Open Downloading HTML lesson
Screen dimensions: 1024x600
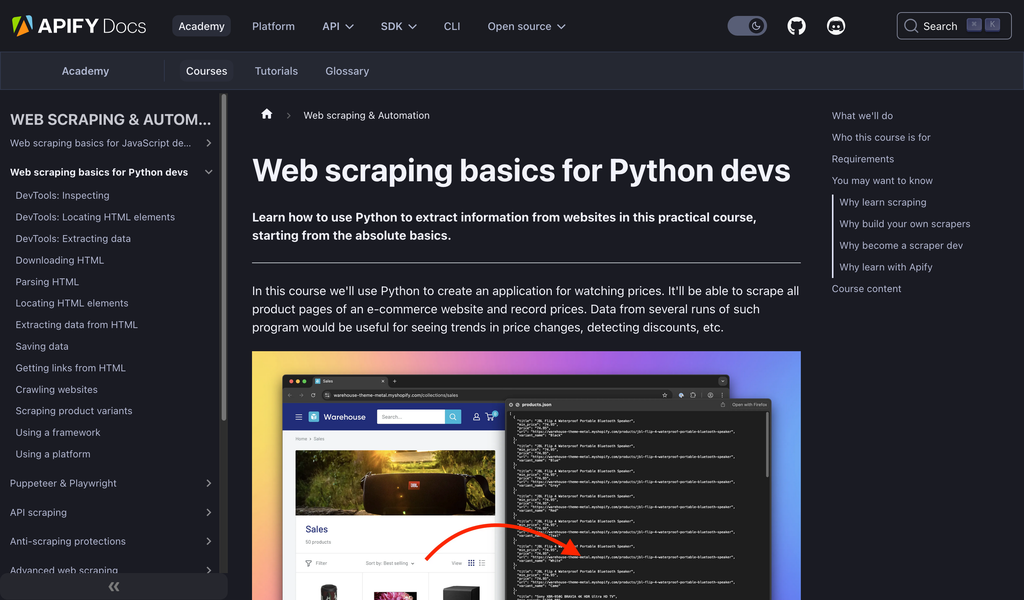(59, 260)
